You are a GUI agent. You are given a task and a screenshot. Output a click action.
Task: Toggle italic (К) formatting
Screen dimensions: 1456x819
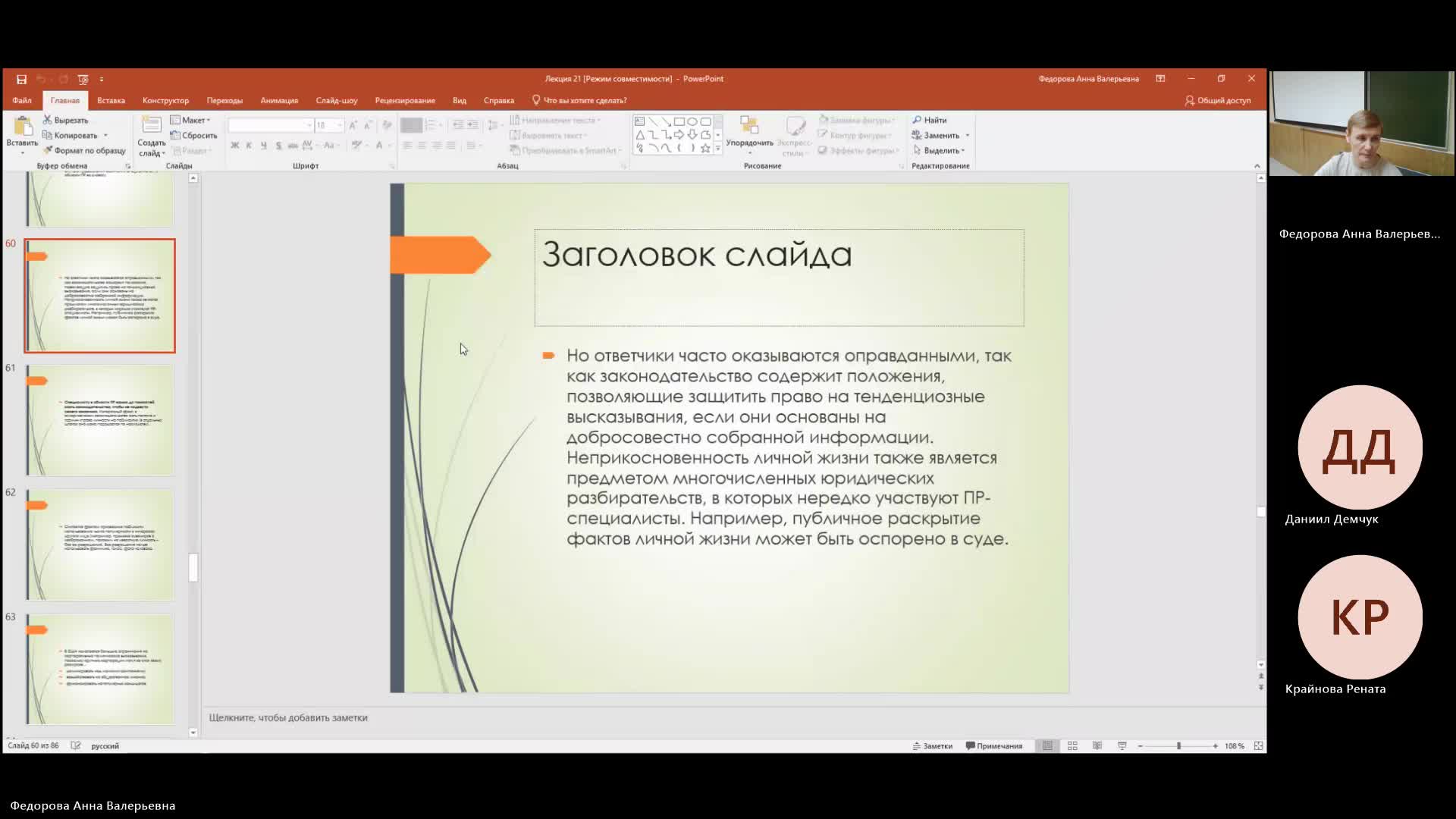coord(249,145)
